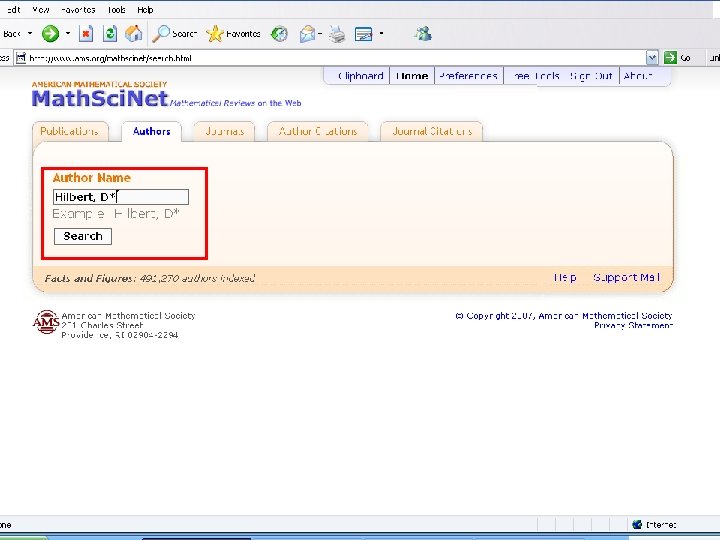Refresh the page using the toolbar icon
Screen dimensions: 720x540
coord(110,34)
